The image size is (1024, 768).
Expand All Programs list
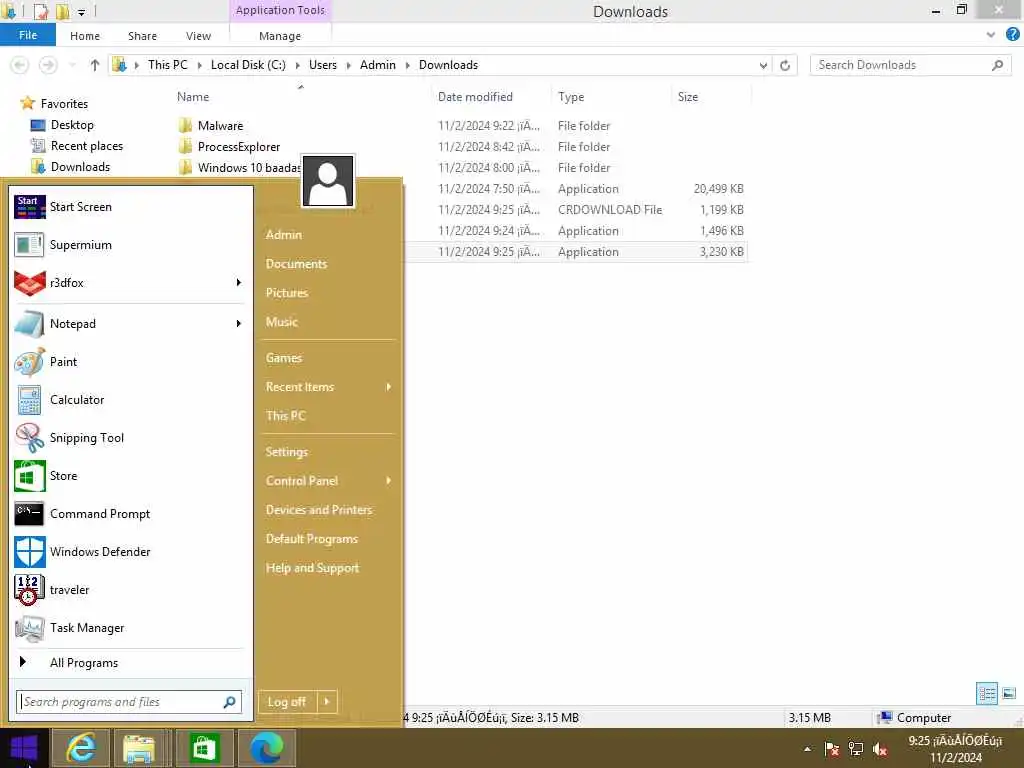click(131, 663)
